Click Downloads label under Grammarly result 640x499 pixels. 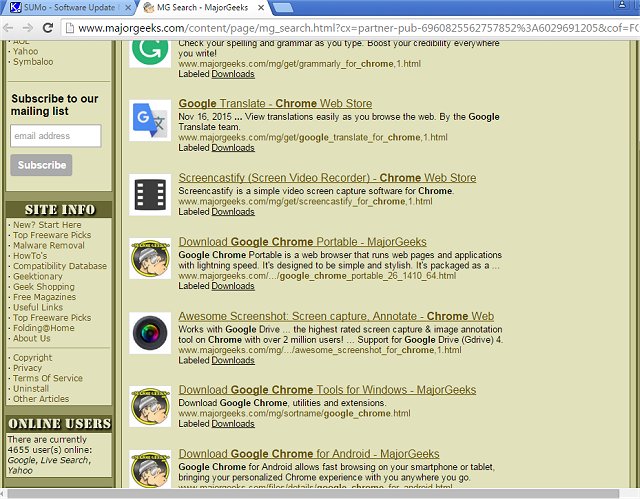tap(233, 74)
